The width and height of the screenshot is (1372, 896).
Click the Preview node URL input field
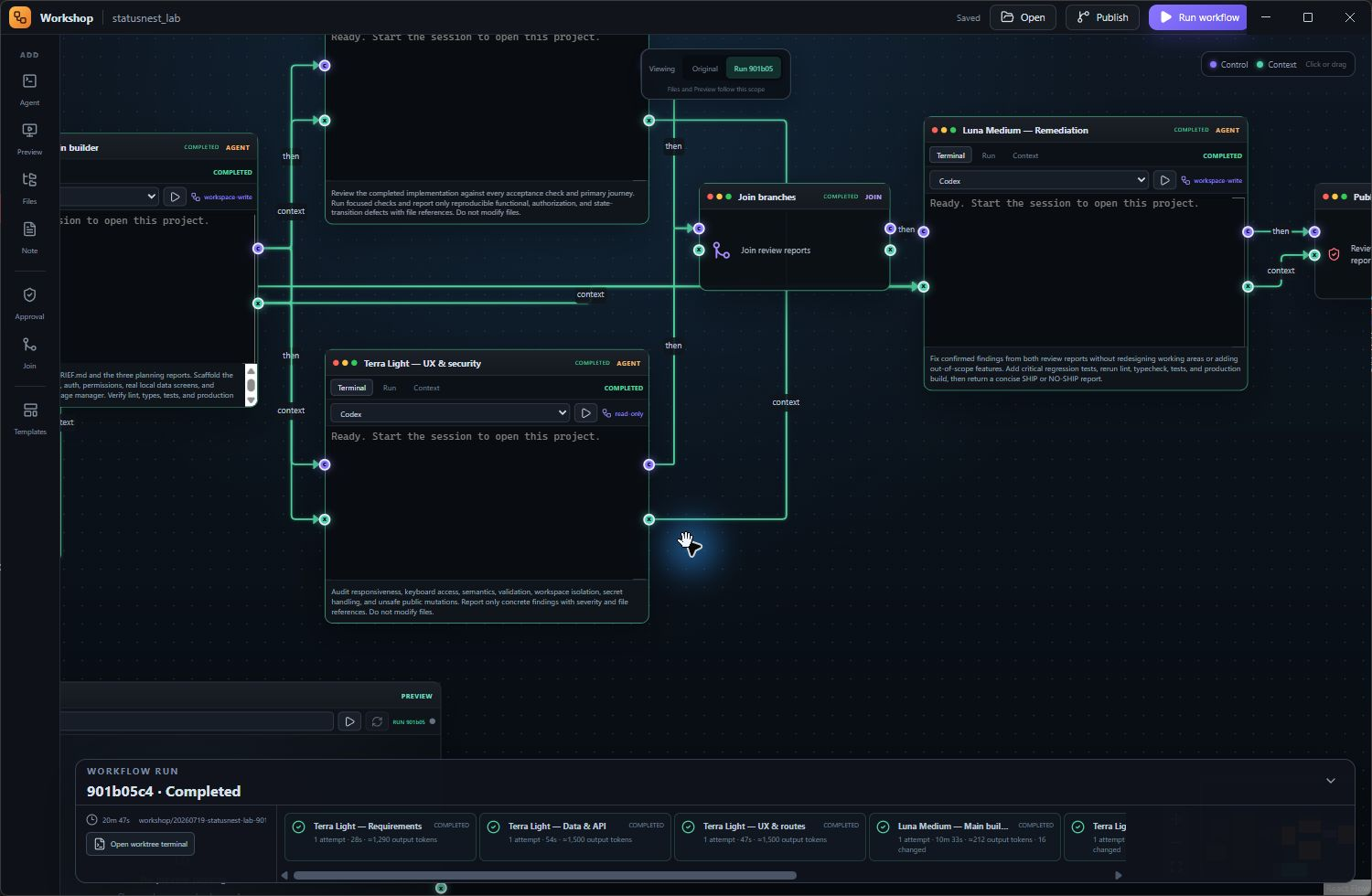(197, 721)
